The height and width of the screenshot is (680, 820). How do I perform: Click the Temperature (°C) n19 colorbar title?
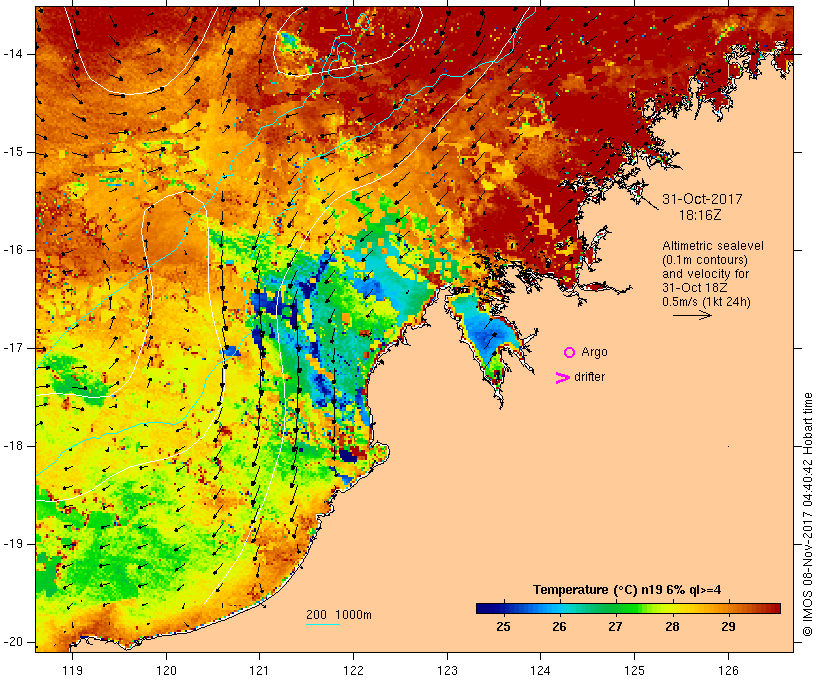click(627, 590)
